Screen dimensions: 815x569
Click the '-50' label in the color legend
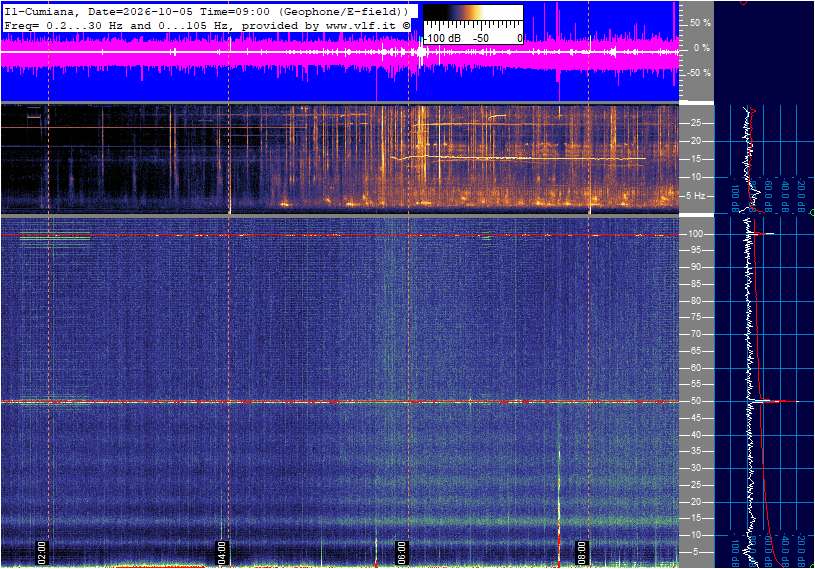click(x=481, y=38)
